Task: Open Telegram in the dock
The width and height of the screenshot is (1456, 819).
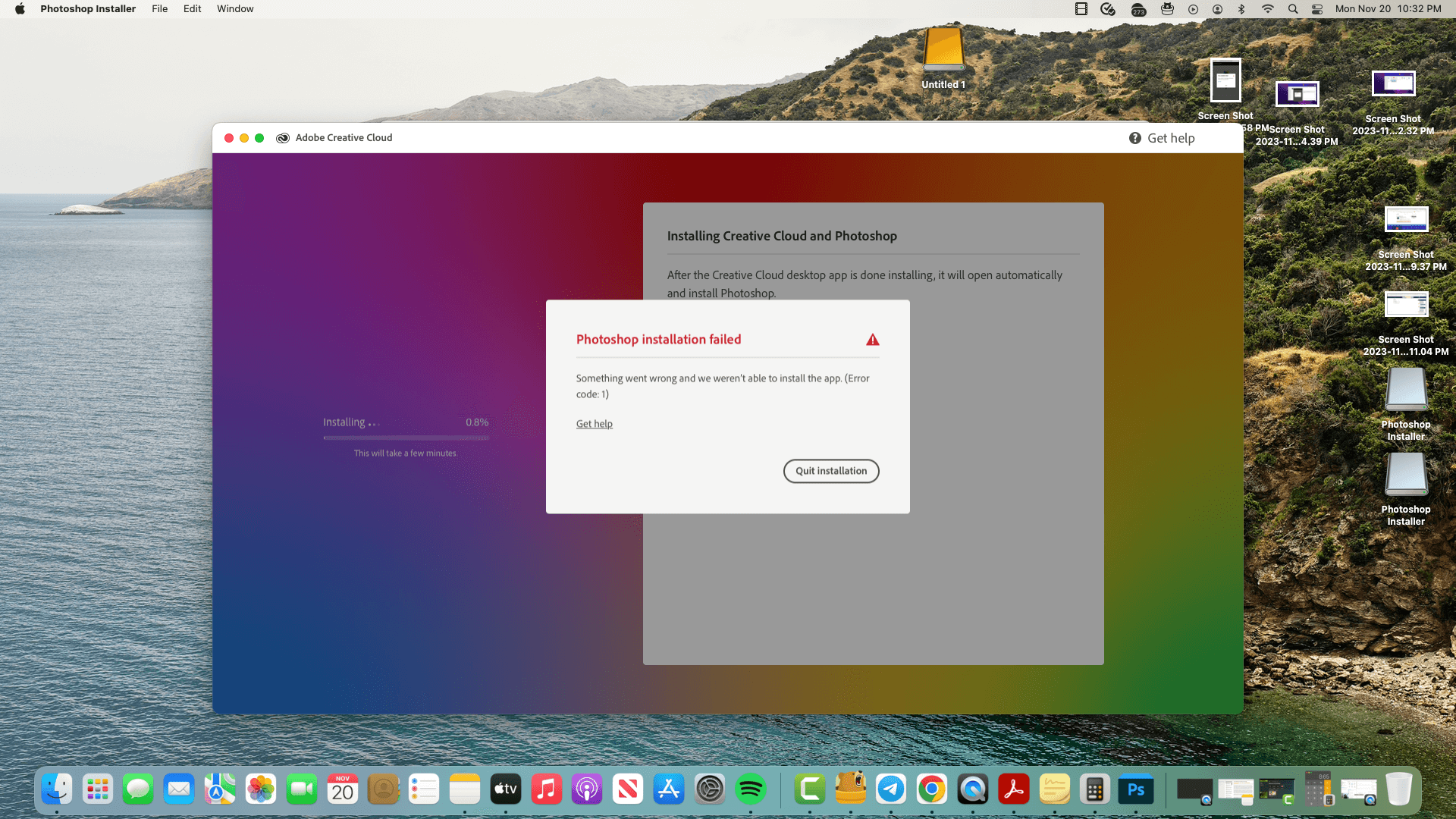Action: 891,790
